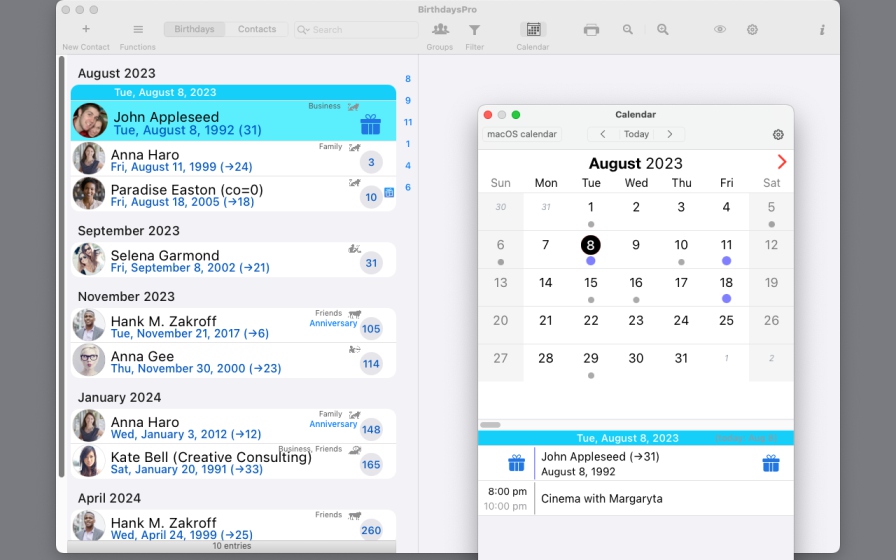This screenshot has width=896, height=560.
Task: Select the John Appleseed birthday entry
Action: 233,121
